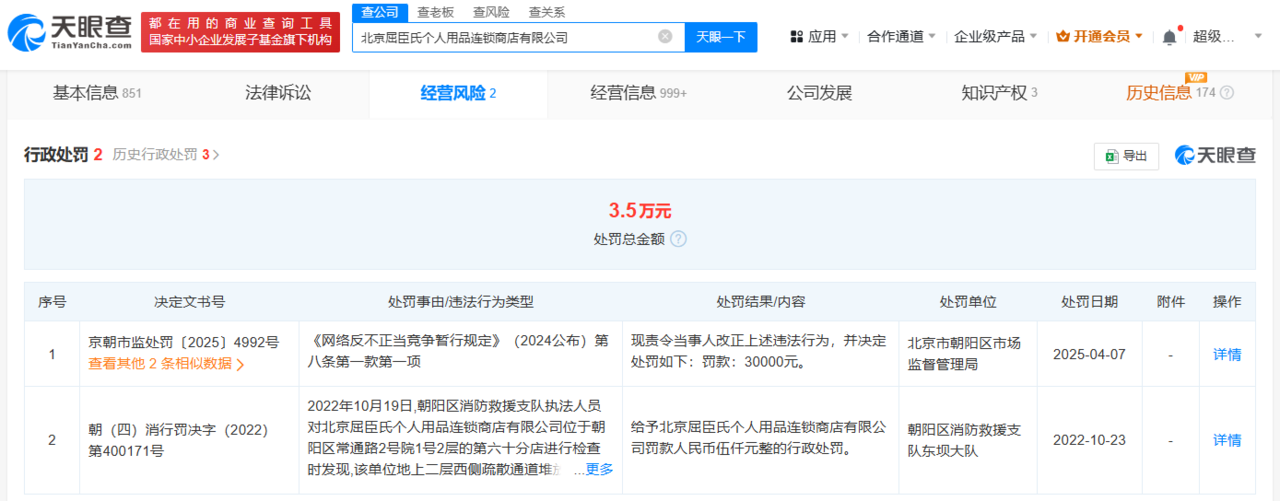Export the penalty table with 导出
Viewport: 1280px width, 501px height.
(x=1126, y=156)
